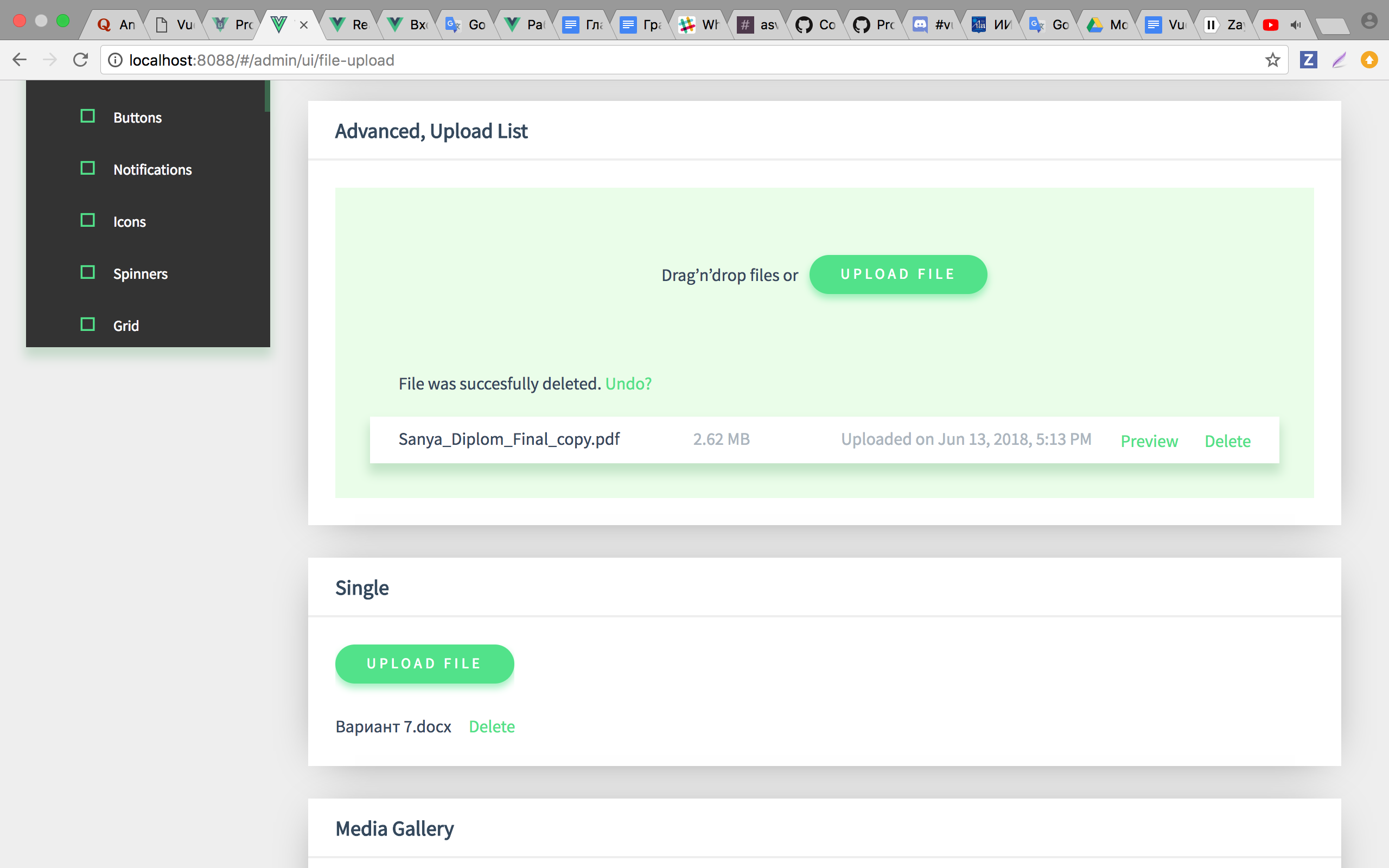Click the Вариант 7.docx file name
The width and height of the screenshot is (1389, 868).
[393, 727]
